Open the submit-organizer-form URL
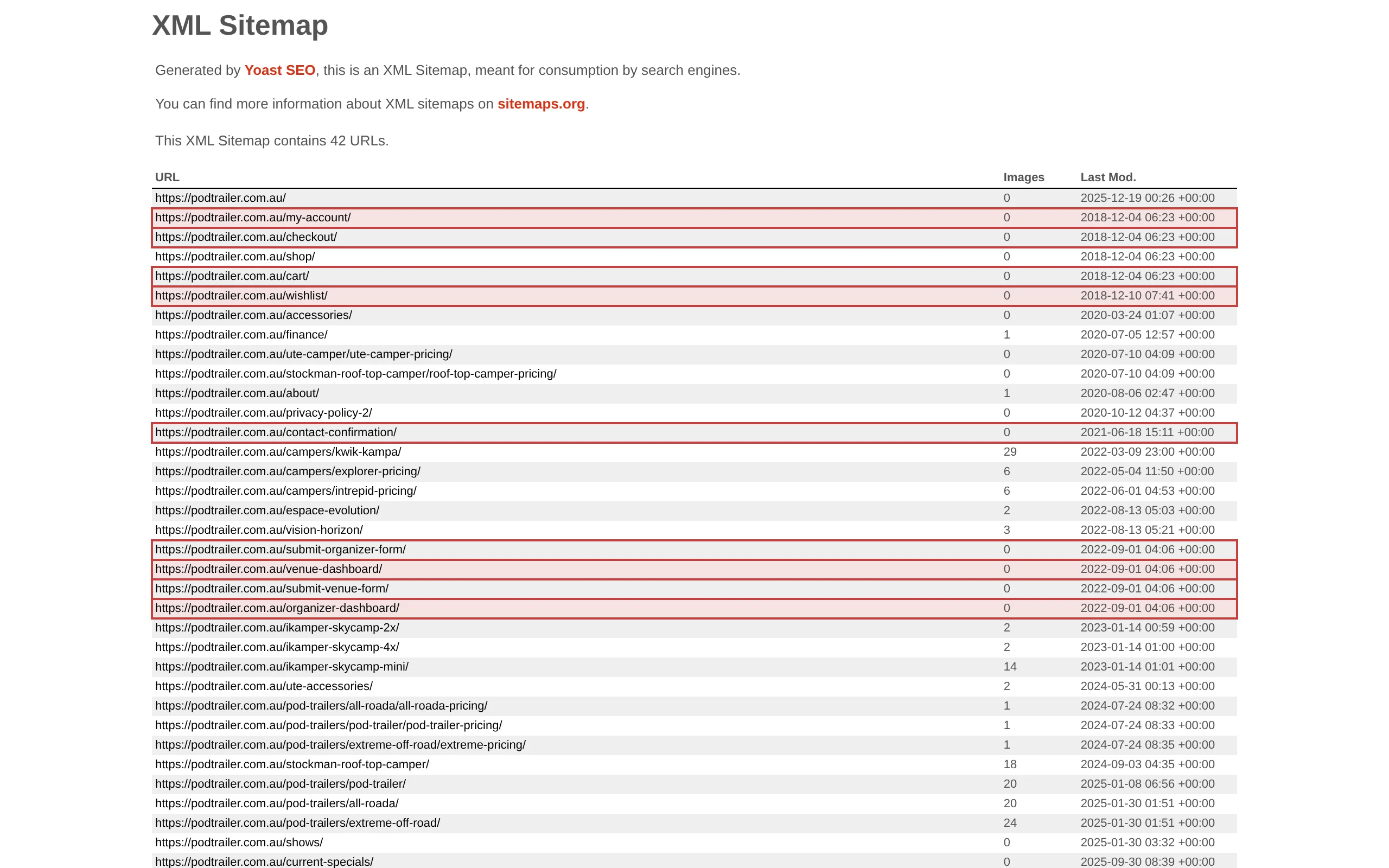Image resolution: width=1389 pixels, height=868 pixels. [x=279, y=550]
